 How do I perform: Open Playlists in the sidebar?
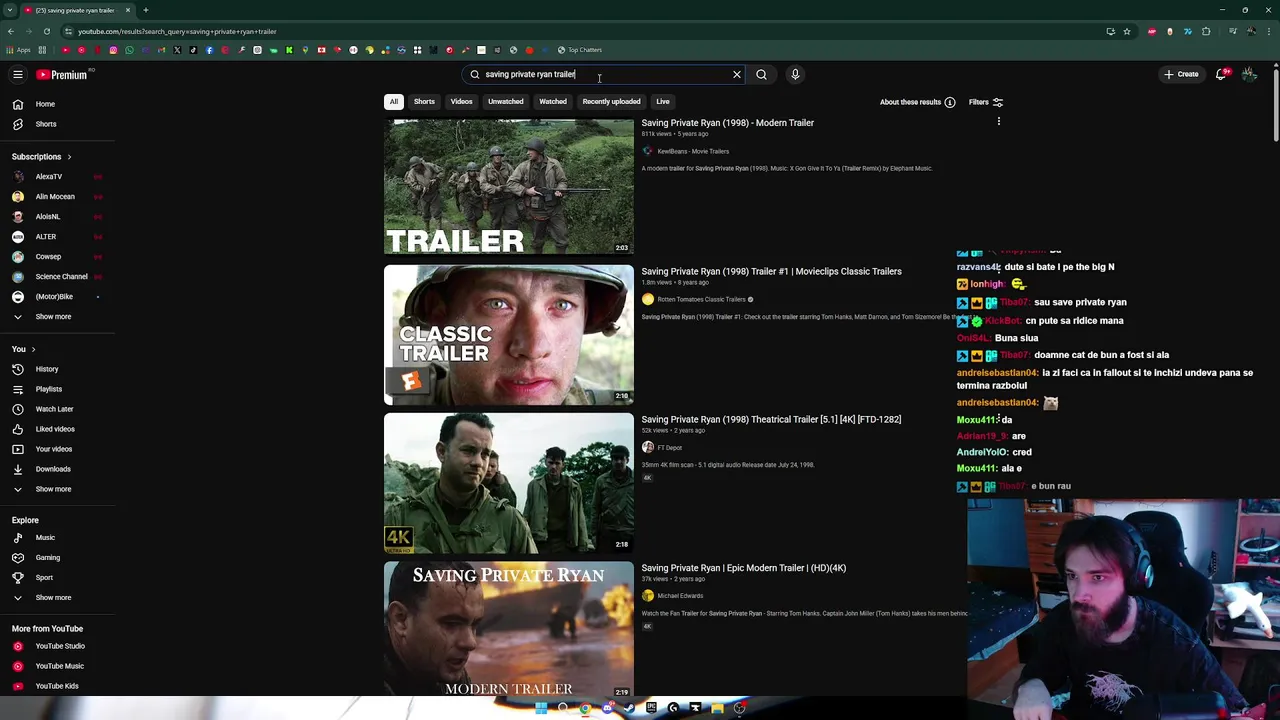pyautogui.click(x=57, y=389)
